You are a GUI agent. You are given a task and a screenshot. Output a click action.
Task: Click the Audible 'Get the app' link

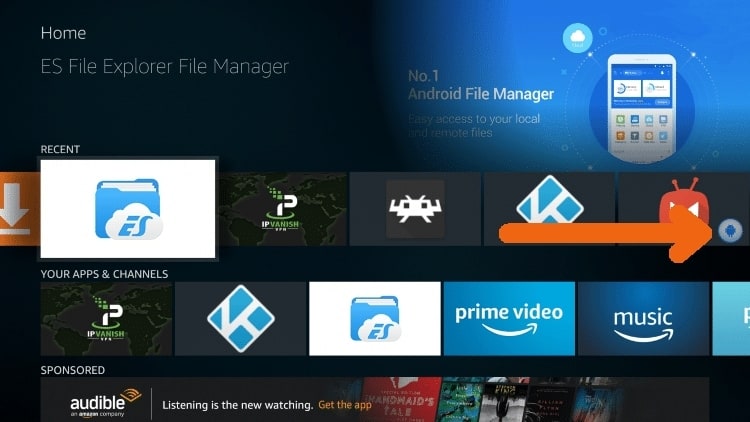click(x=345, y=405)
